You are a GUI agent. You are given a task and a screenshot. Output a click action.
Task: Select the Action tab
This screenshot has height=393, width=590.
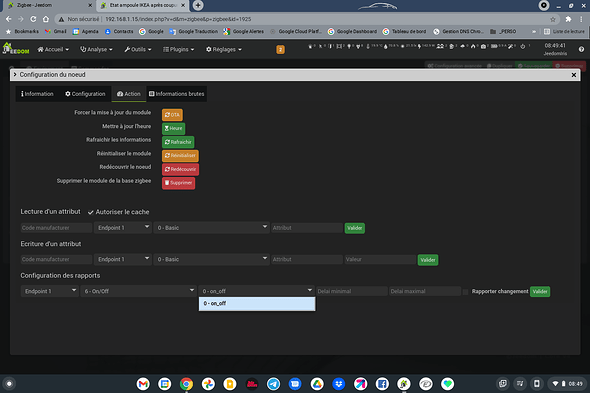click(x=129, y=94)
